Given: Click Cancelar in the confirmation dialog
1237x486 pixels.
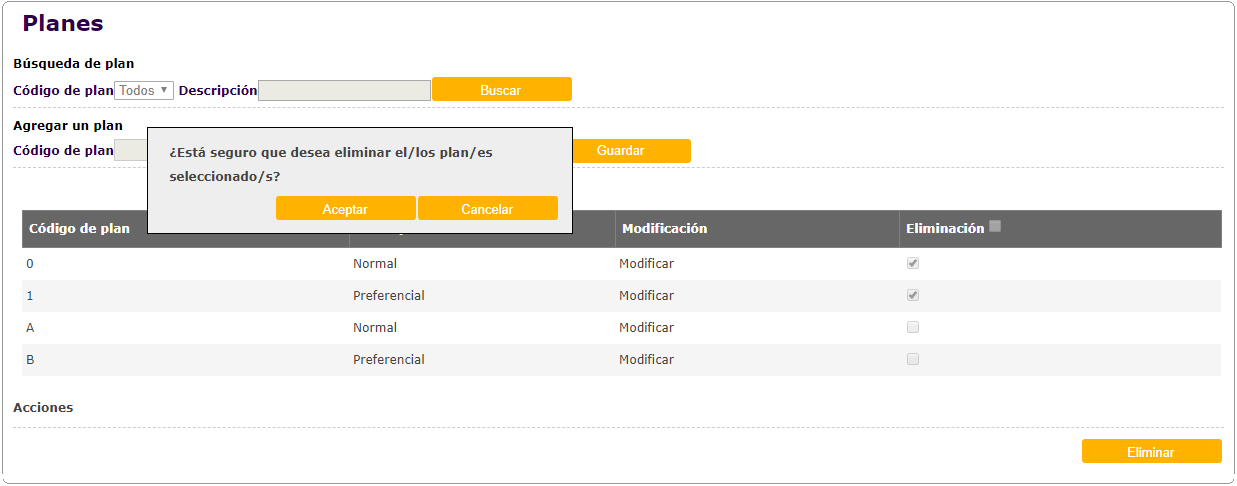Looking at the screenshot, I should [487, 209].
